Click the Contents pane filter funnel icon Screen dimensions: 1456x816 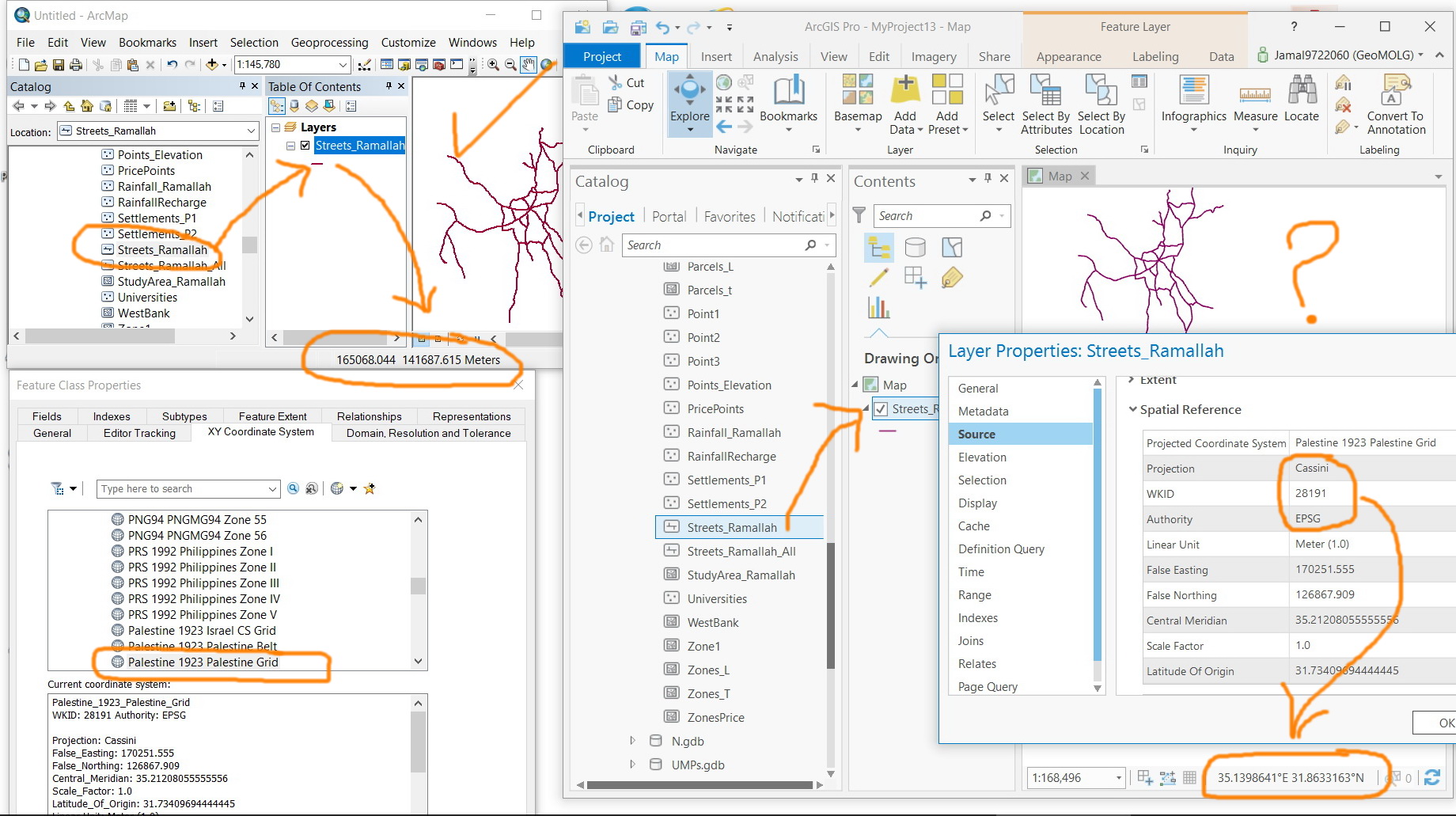[859, 215]
